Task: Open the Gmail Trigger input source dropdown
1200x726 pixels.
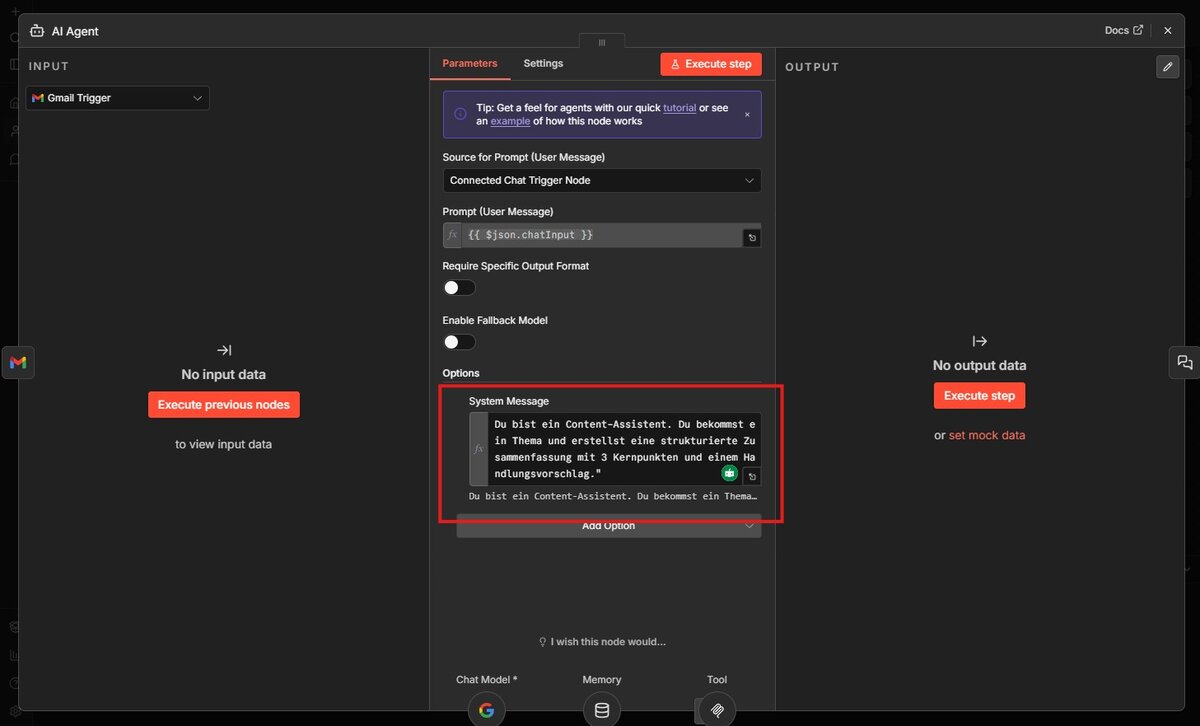Action: coord(116,97)
